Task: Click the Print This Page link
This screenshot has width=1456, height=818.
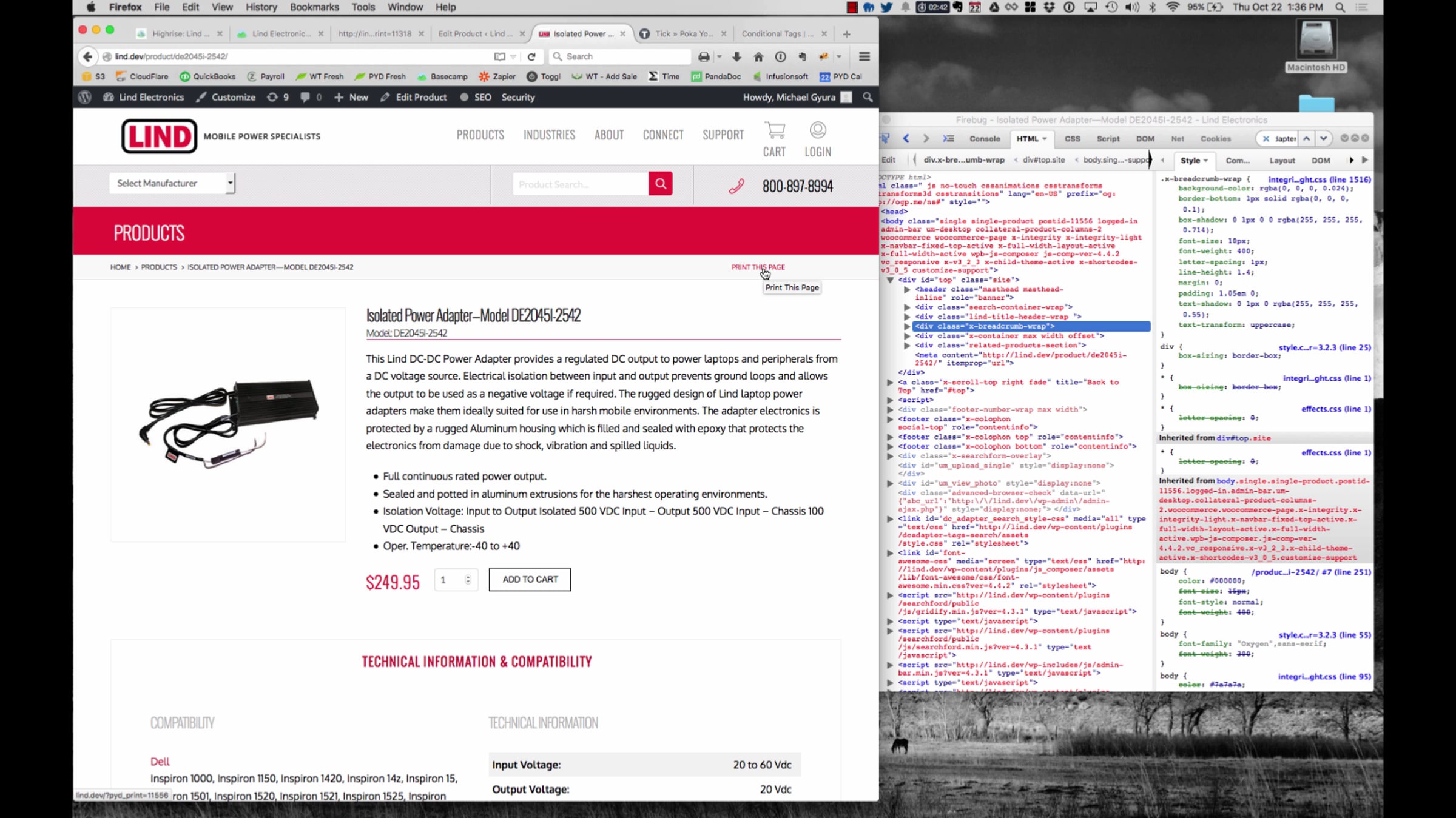Action: pos(757,267)
